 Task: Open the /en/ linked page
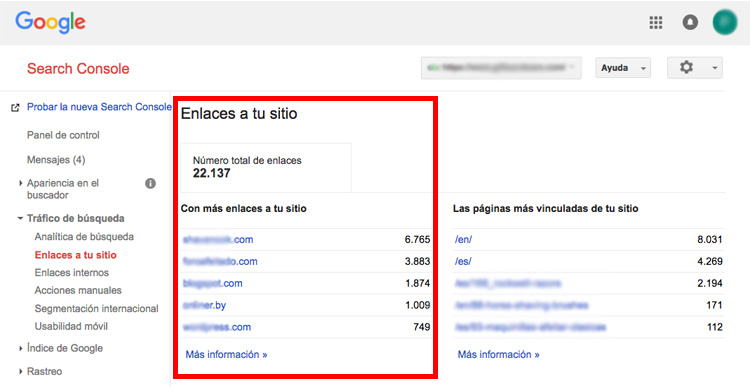pyautogui.click(x=463, y=240)
